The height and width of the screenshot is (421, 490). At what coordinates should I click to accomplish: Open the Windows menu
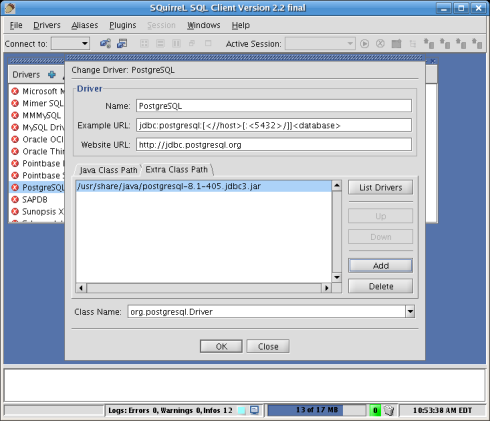204,25
